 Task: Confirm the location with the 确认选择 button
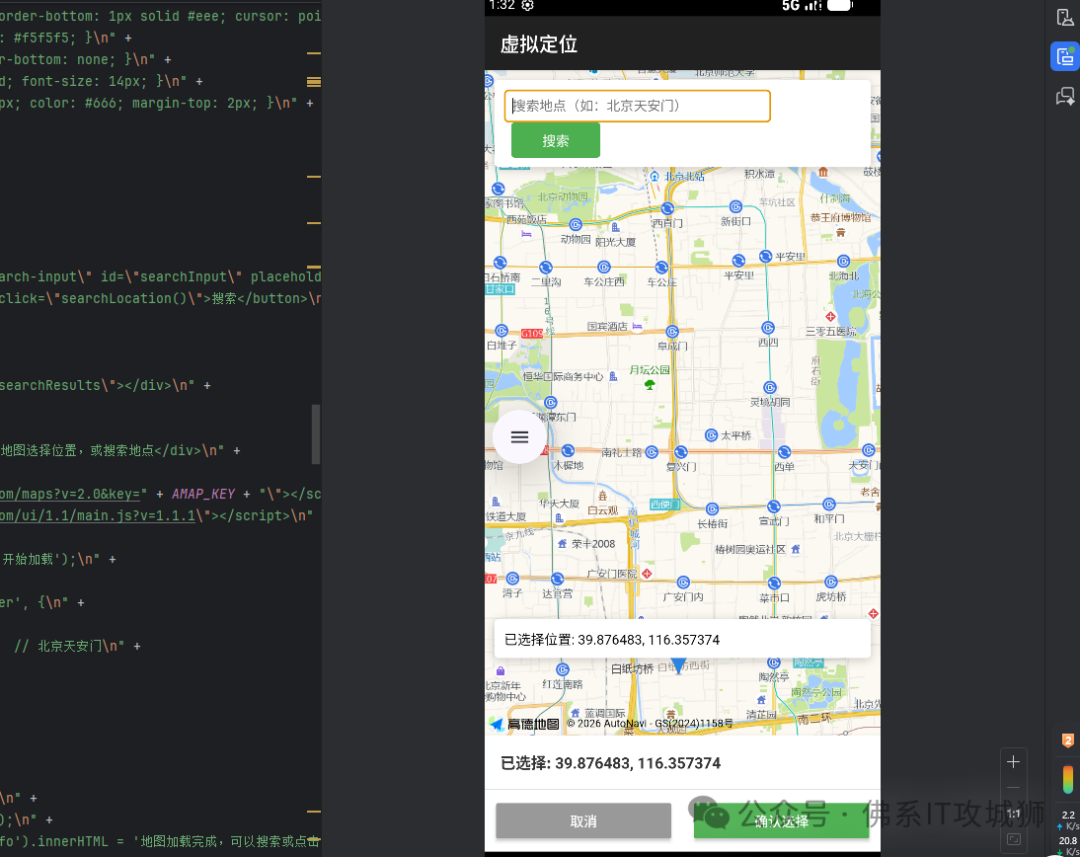tap(781, 820)
